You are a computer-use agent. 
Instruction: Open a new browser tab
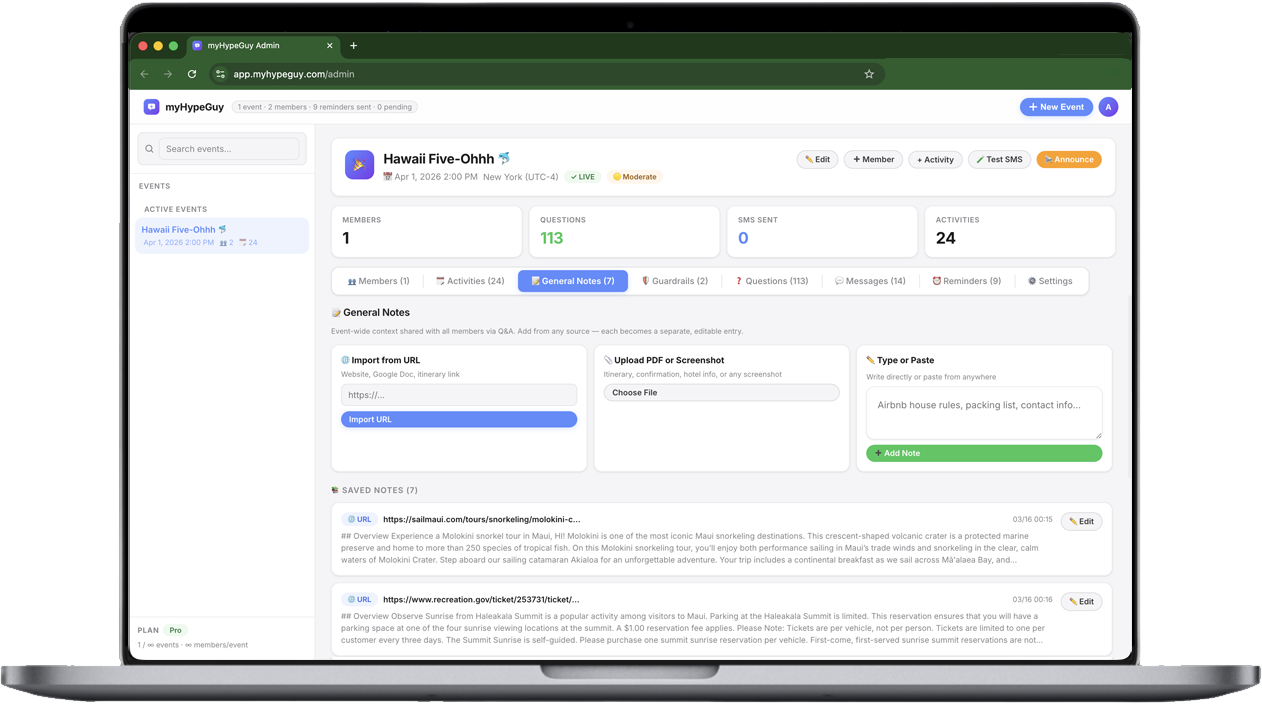pyautogui.click(x=353, y=46)
